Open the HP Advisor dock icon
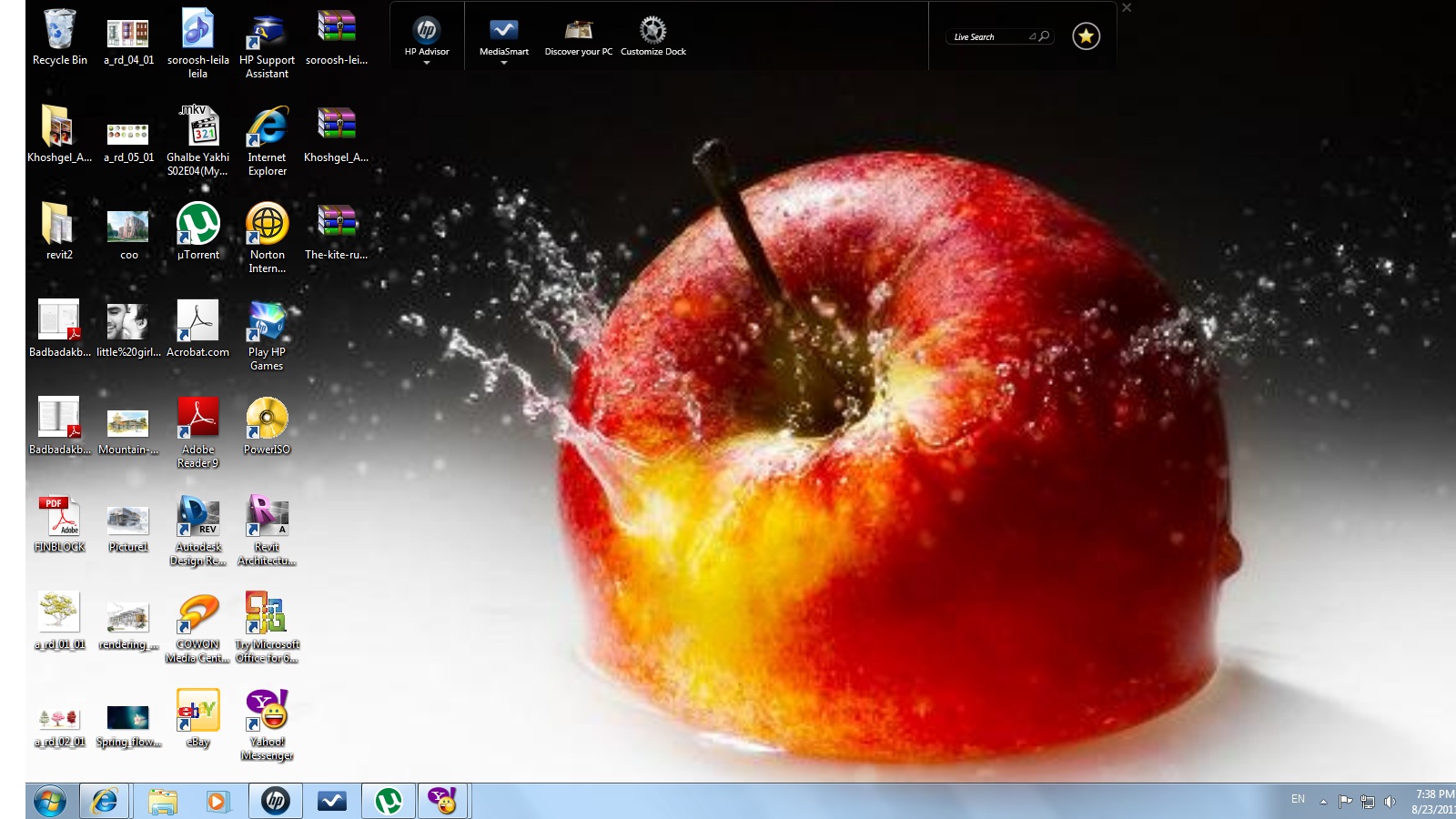 pyautogui.click(x=426, y=32)
